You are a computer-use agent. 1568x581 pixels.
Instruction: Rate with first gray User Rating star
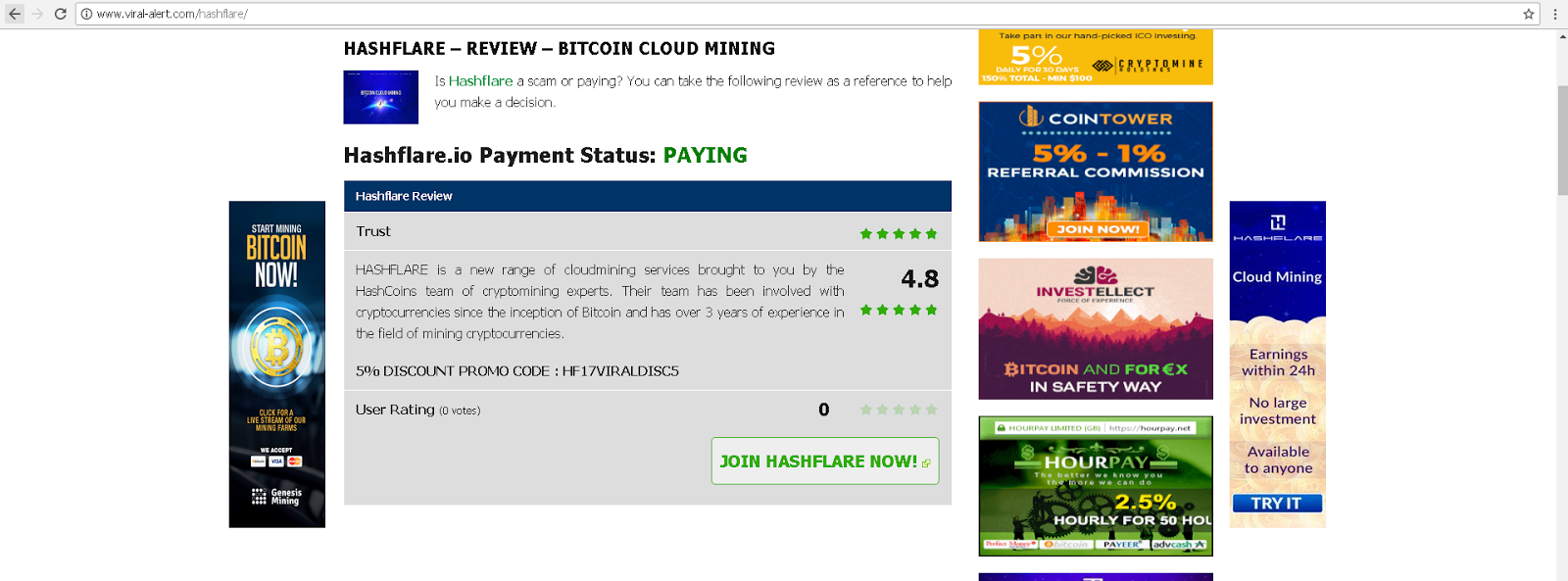click(x=866, y=410)
